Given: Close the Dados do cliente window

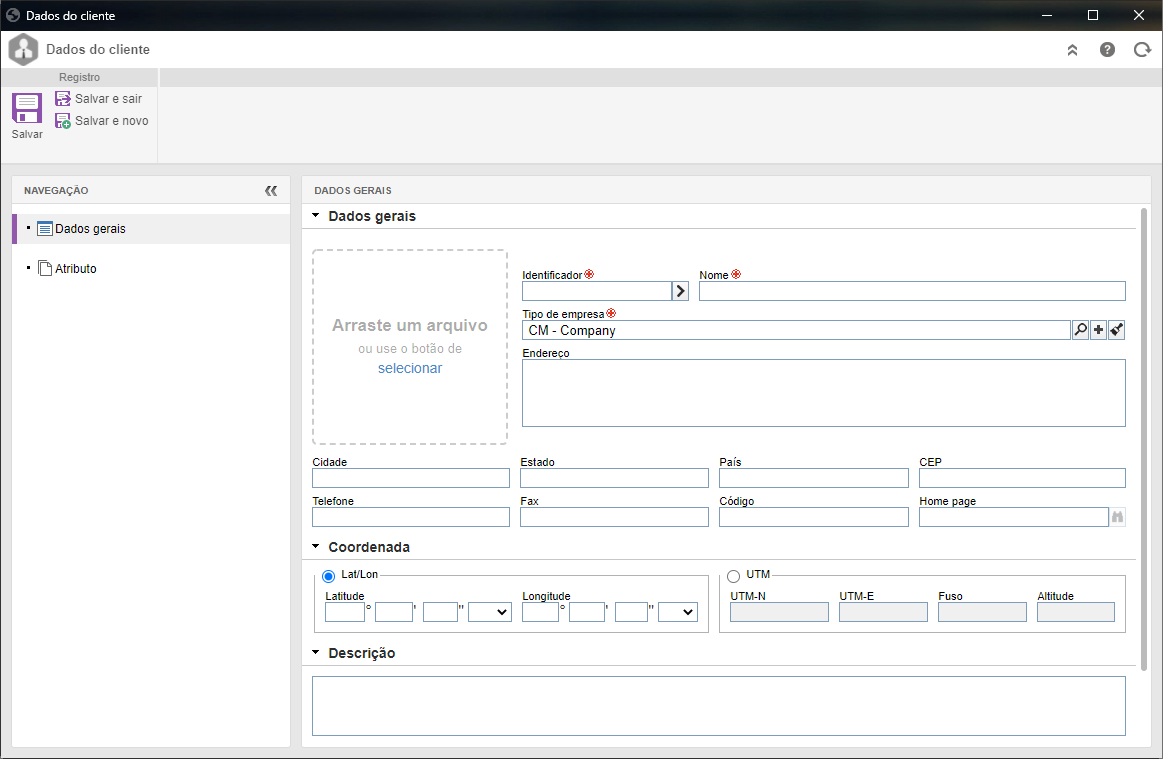Looking at the screenshot, I should 1139,15.
